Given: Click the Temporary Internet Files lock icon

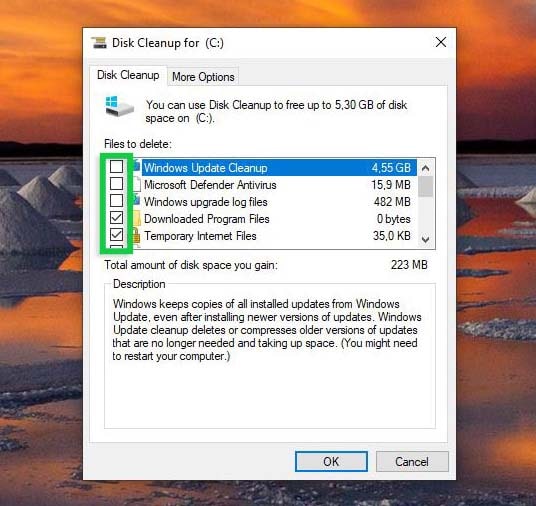Looking at the screenshot, I should coord(137,236).
